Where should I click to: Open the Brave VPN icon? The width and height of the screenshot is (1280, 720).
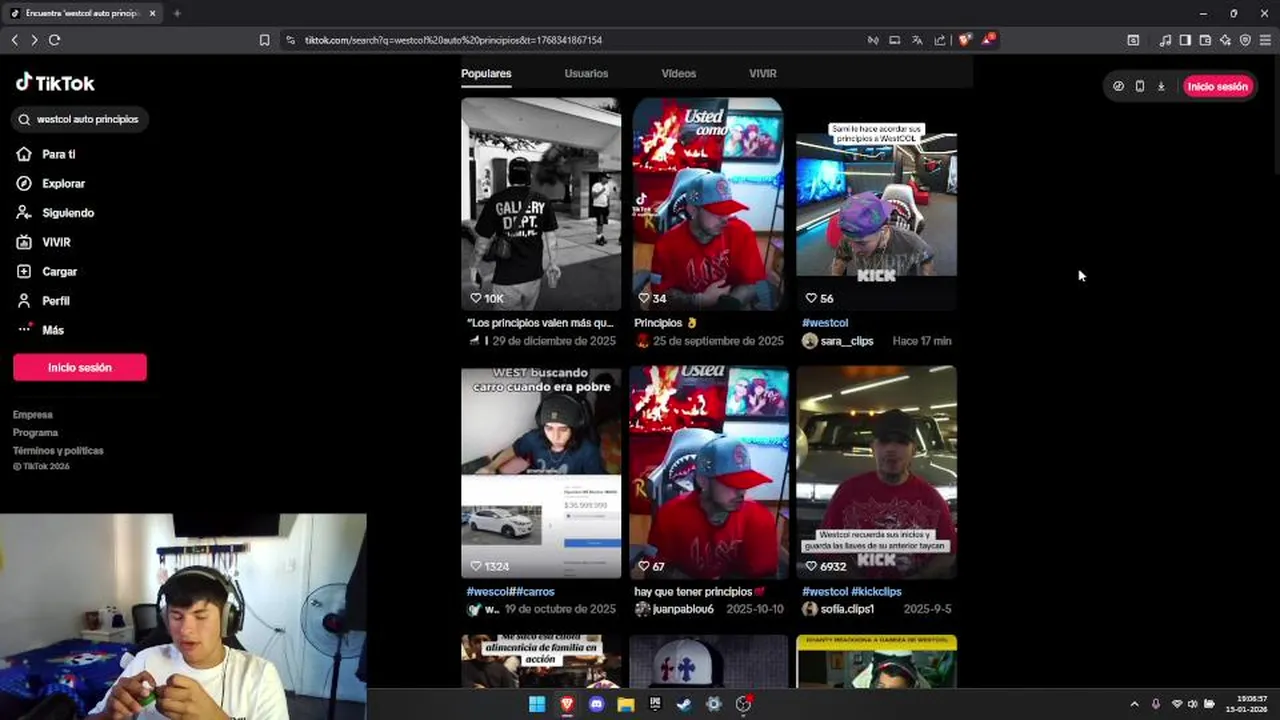click(x=1245, y=40)
